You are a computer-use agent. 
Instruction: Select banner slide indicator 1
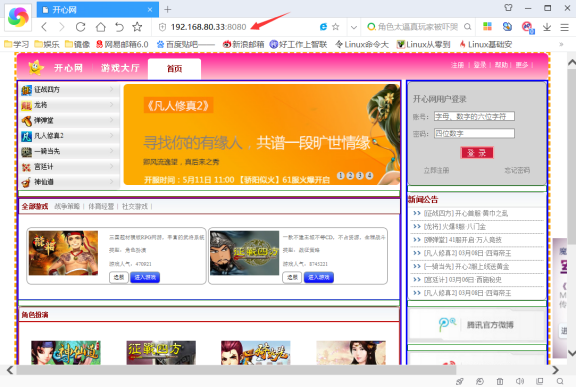click(341, 176)
